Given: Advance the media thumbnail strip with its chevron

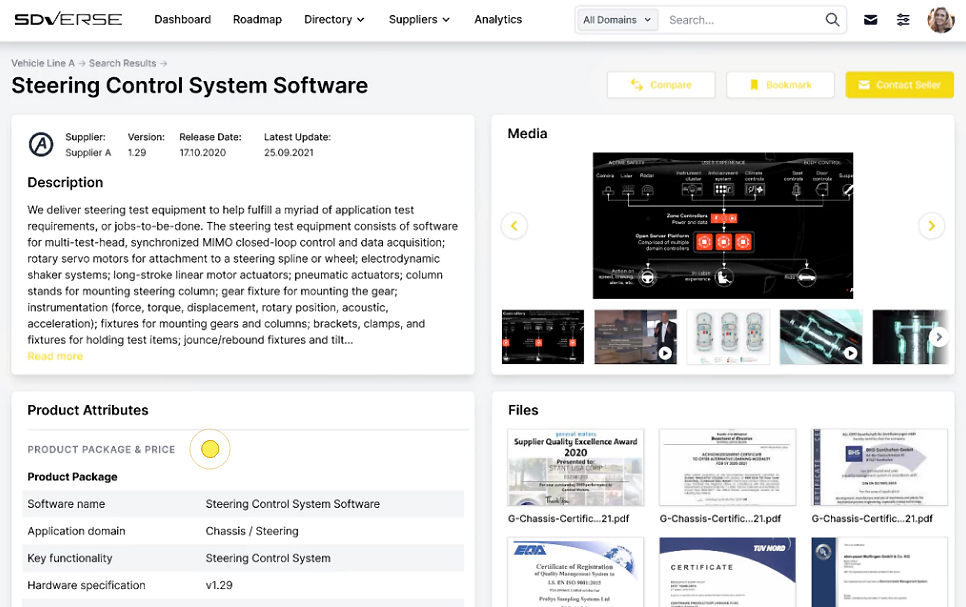Looking at the screenshot, I should (939, 336).
